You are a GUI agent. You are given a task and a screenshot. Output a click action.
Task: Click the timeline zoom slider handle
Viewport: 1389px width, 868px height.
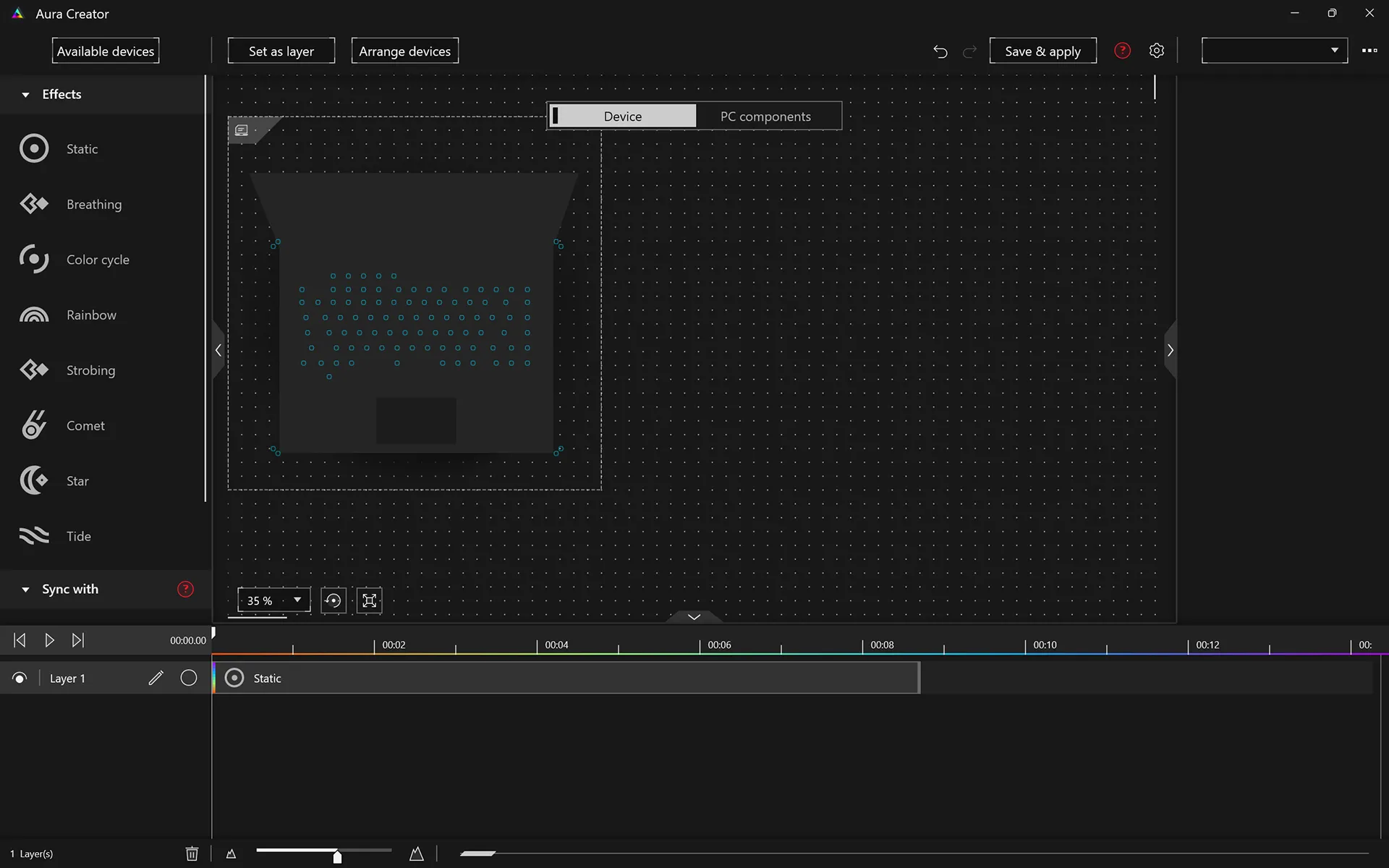pyautogui.click(x=337, y=856)
